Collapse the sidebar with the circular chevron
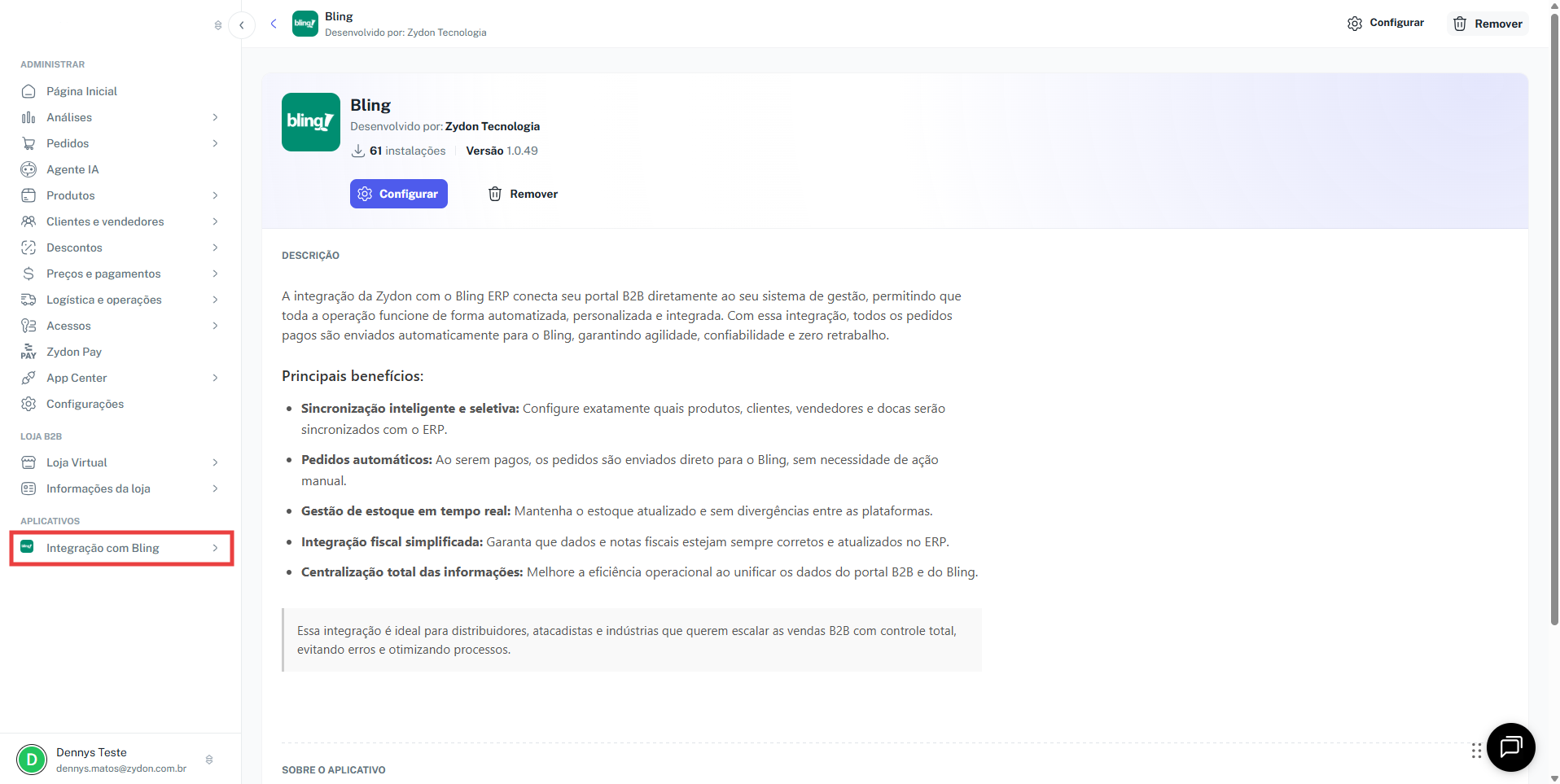1560x784 pixels. pyautogui.click(x=242, y=25)
